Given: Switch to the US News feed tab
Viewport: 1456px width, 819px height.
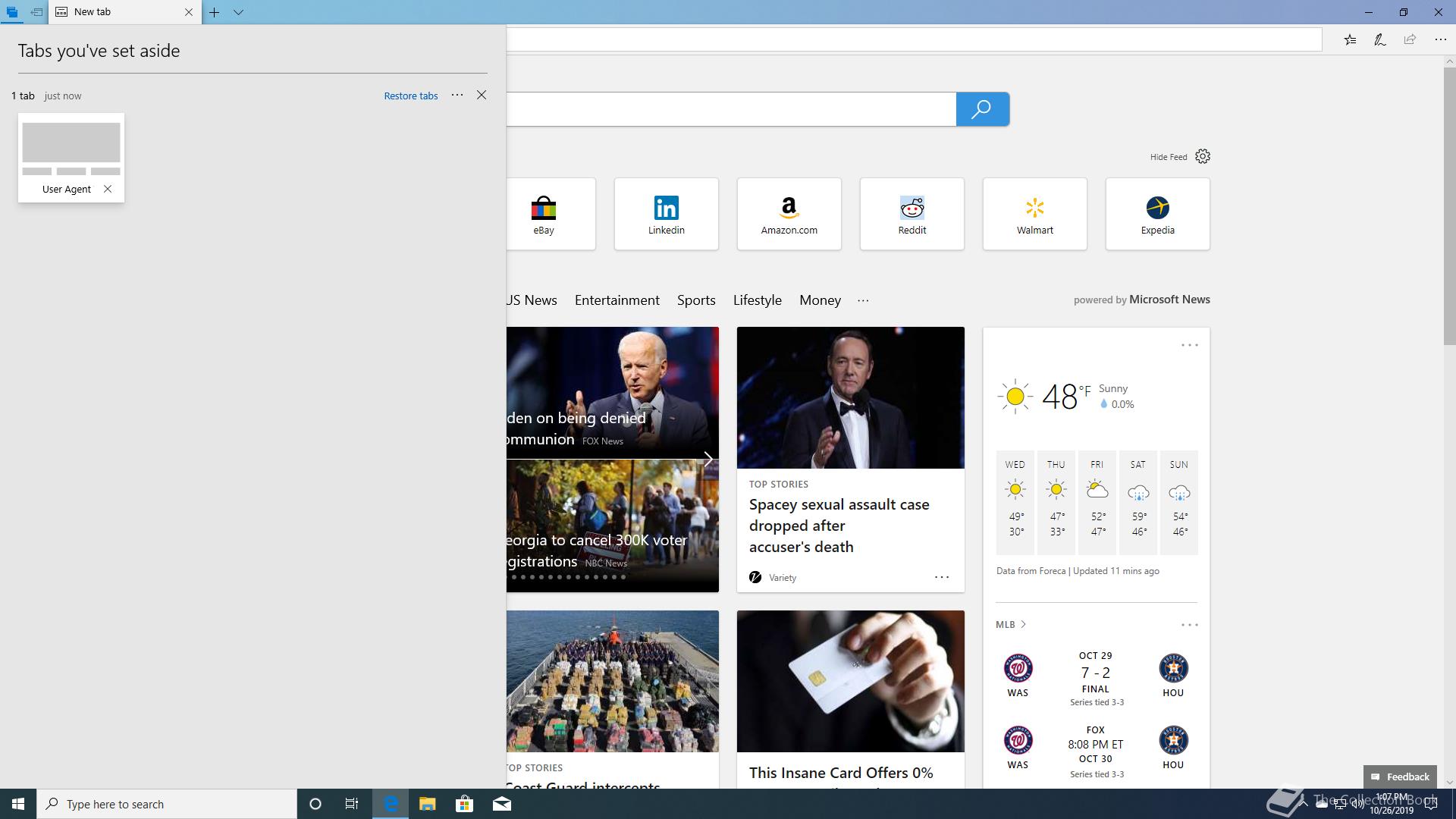Looking at the screenshot, I should pyautogui.click(x=532, y=300).
